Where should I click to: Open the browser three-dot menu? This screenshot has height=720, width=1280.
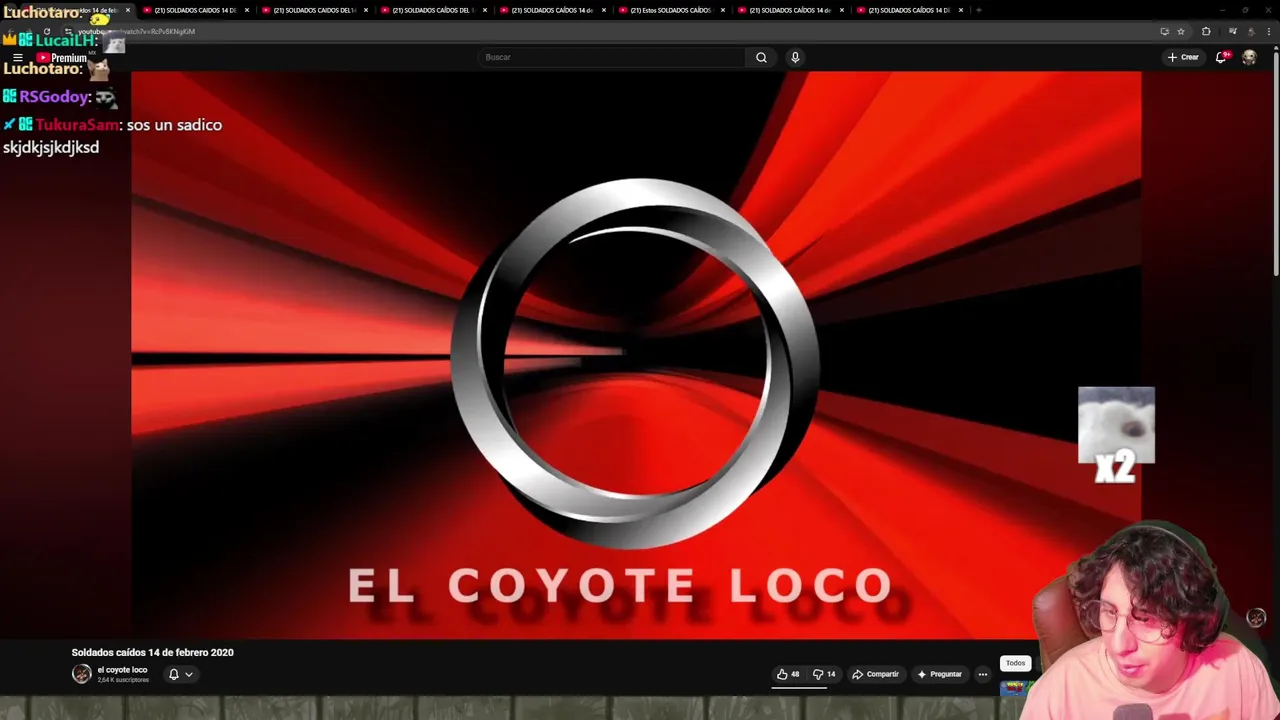coord(1271,31)
